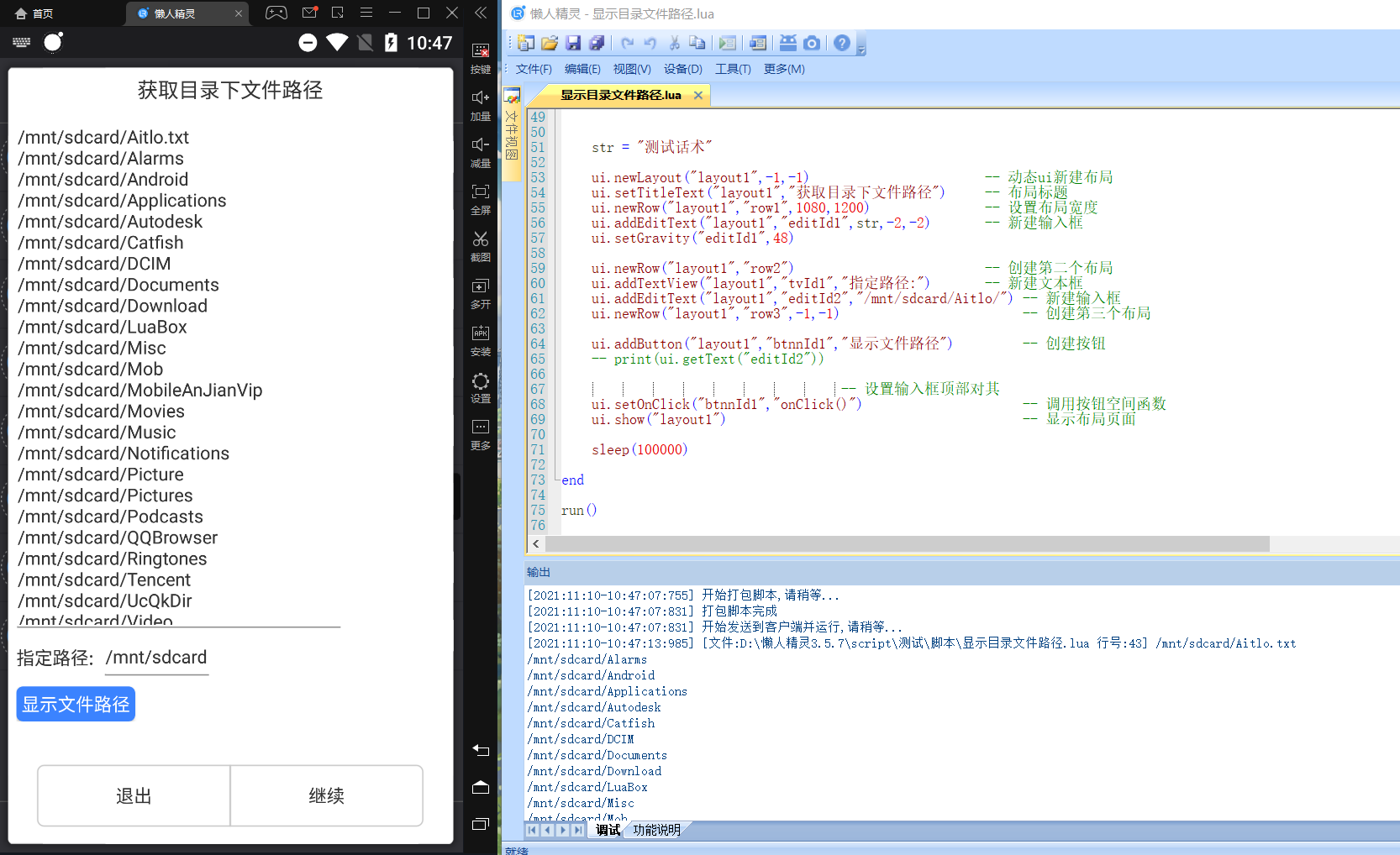Go to last output tab arrow
The image size is (1400, 855).
pyautogui.click(x=577, y=830)
